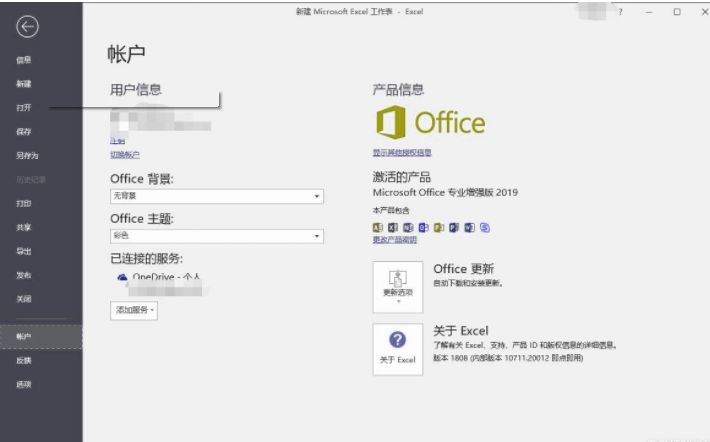Select 发布 in the sidebar
710x442 pixels.
[24, 275]
